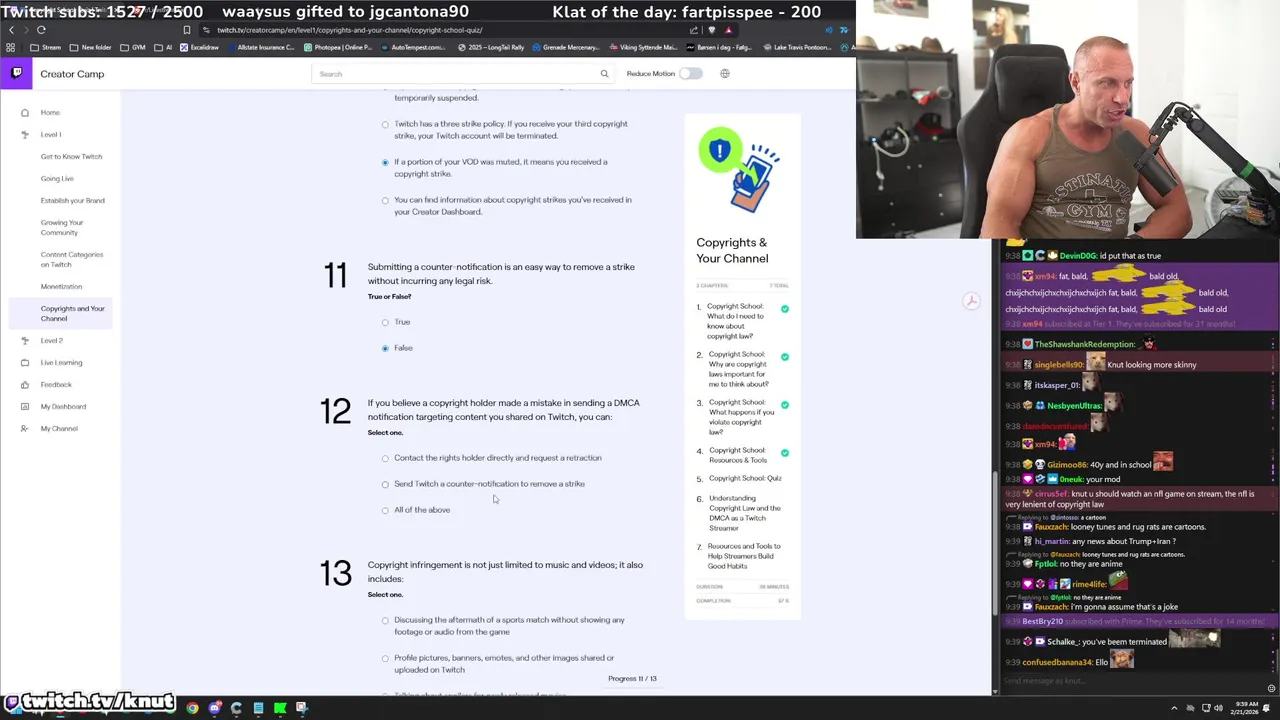
Task: Select 'Contact the rights holder directly' option
Action: coord(385,458)
